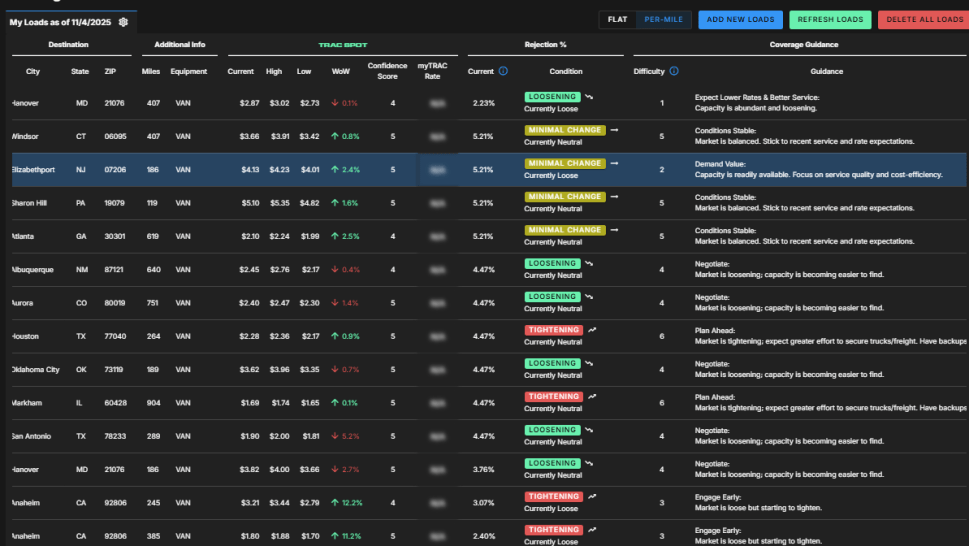Switch rate view to PER-MILE
Screen dimensions: 969x546
pos(664,20)
